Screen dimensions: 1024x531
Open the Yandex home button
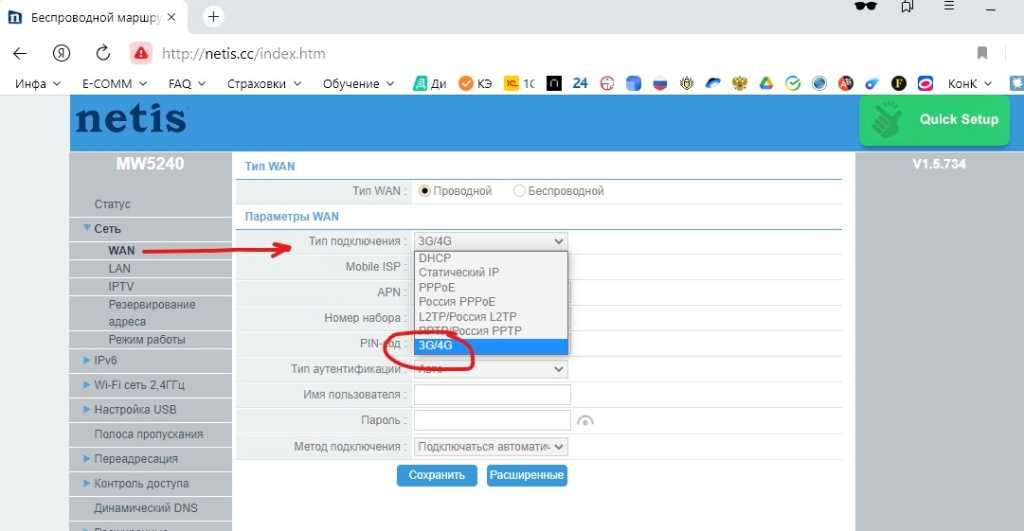(61, 53)
